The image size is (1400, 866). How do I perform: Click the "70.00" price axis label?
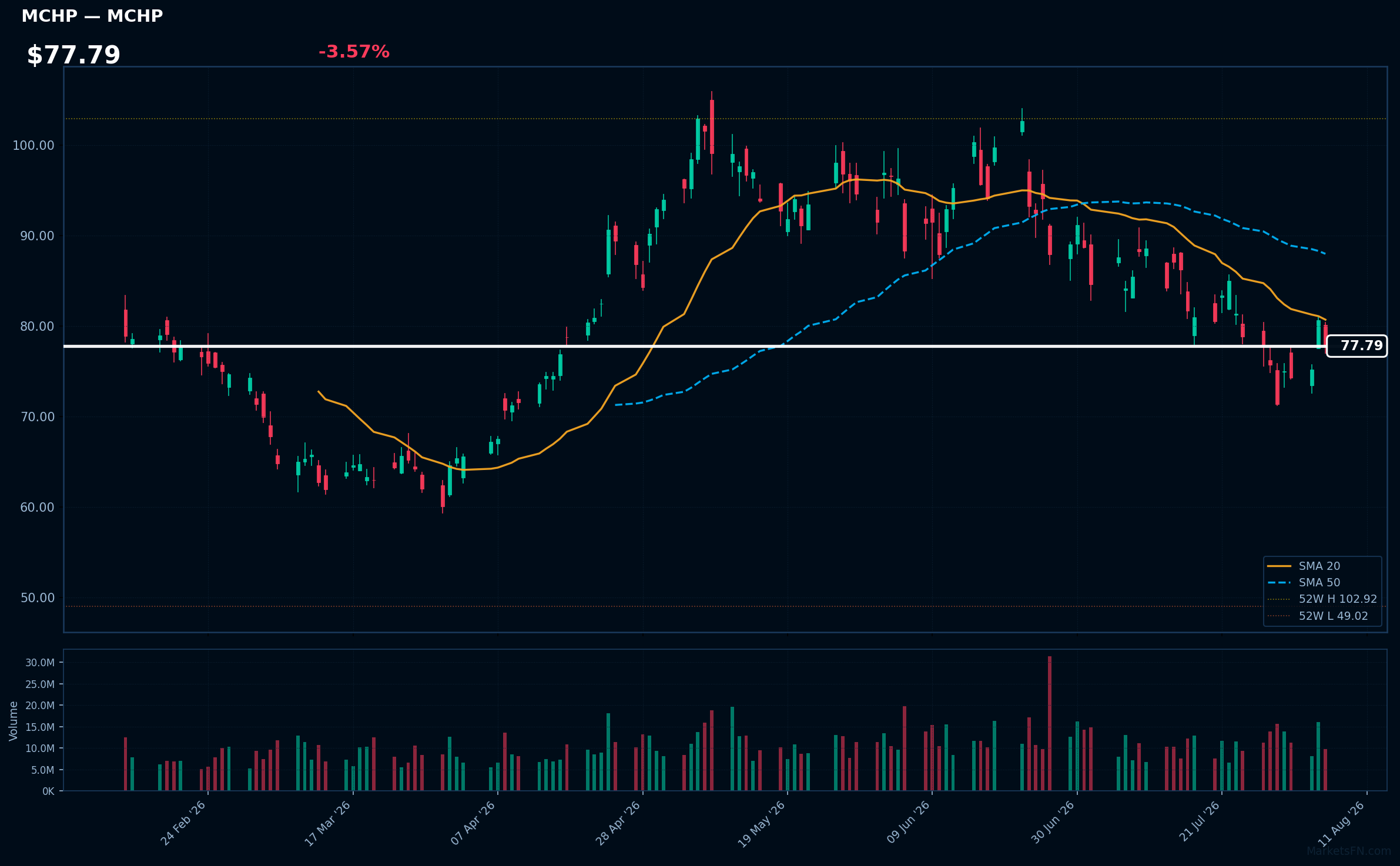(x=37, y=417)
